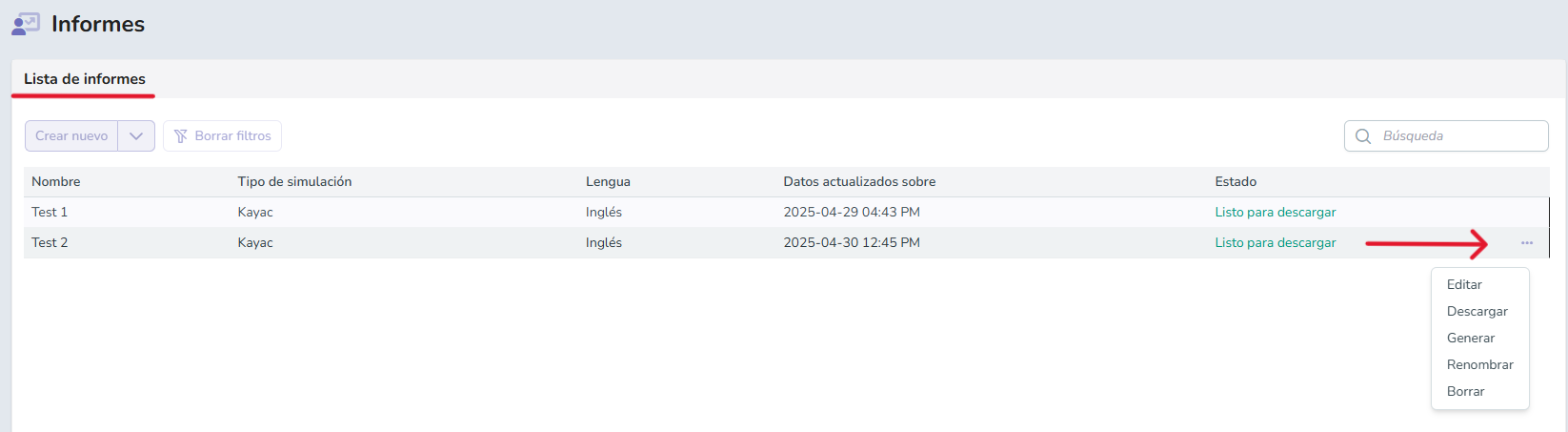Click Borrar filtros button
This screenshot has width=1568, height=432.
(x=222, y=136)
